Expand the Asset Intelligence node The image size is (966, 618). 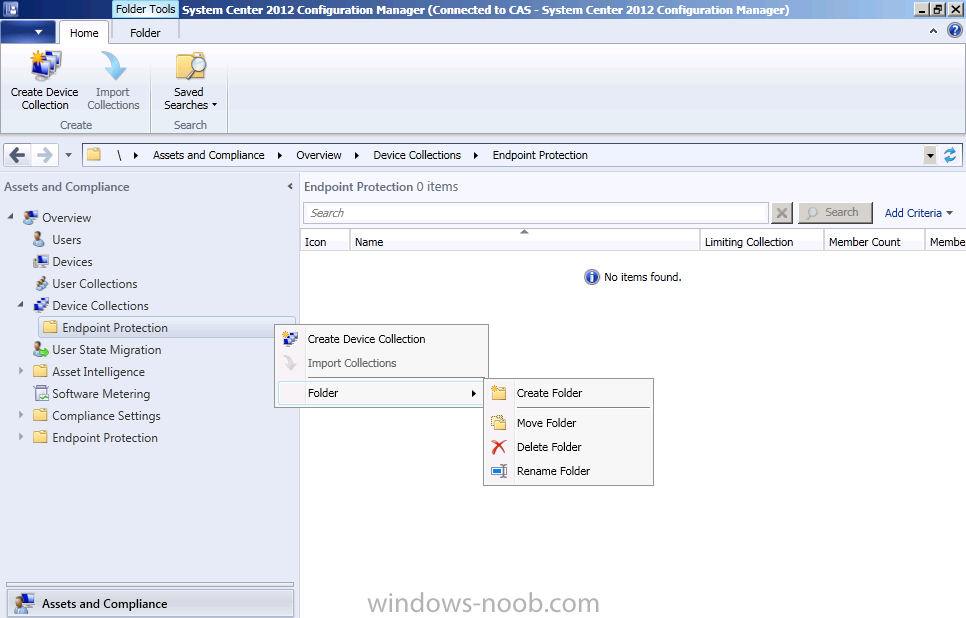click(x=20, y=371)
